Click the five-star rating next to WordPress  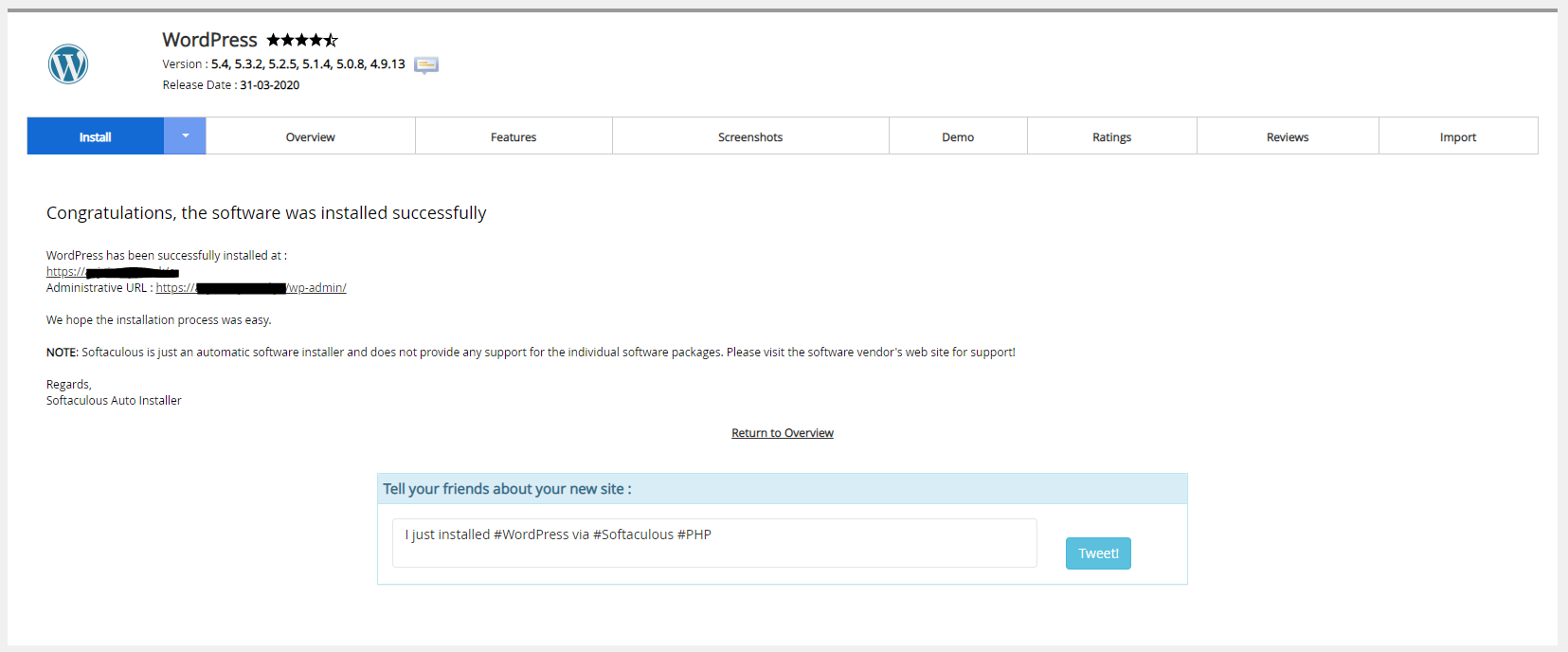tap(301, 40)
